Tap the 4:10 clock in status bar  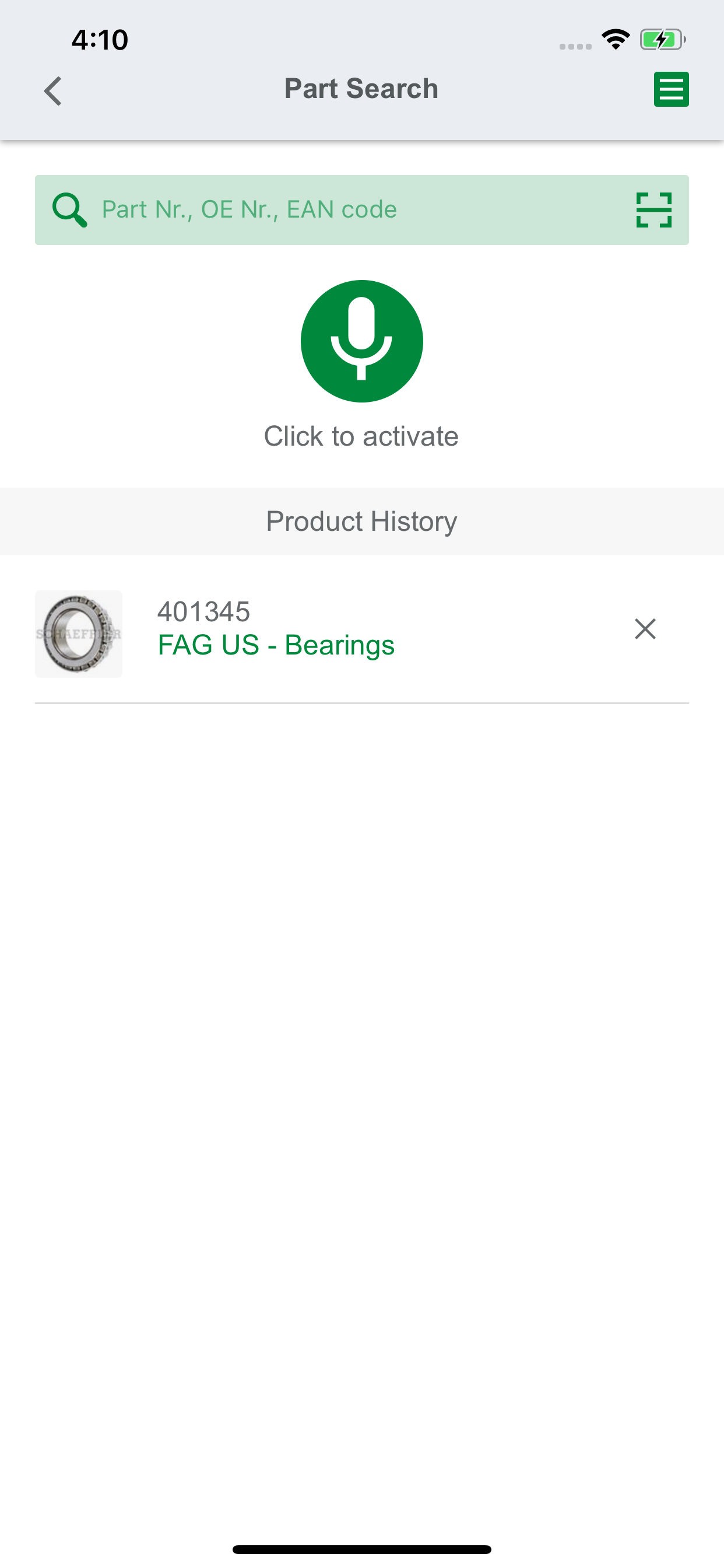point(100,40)
